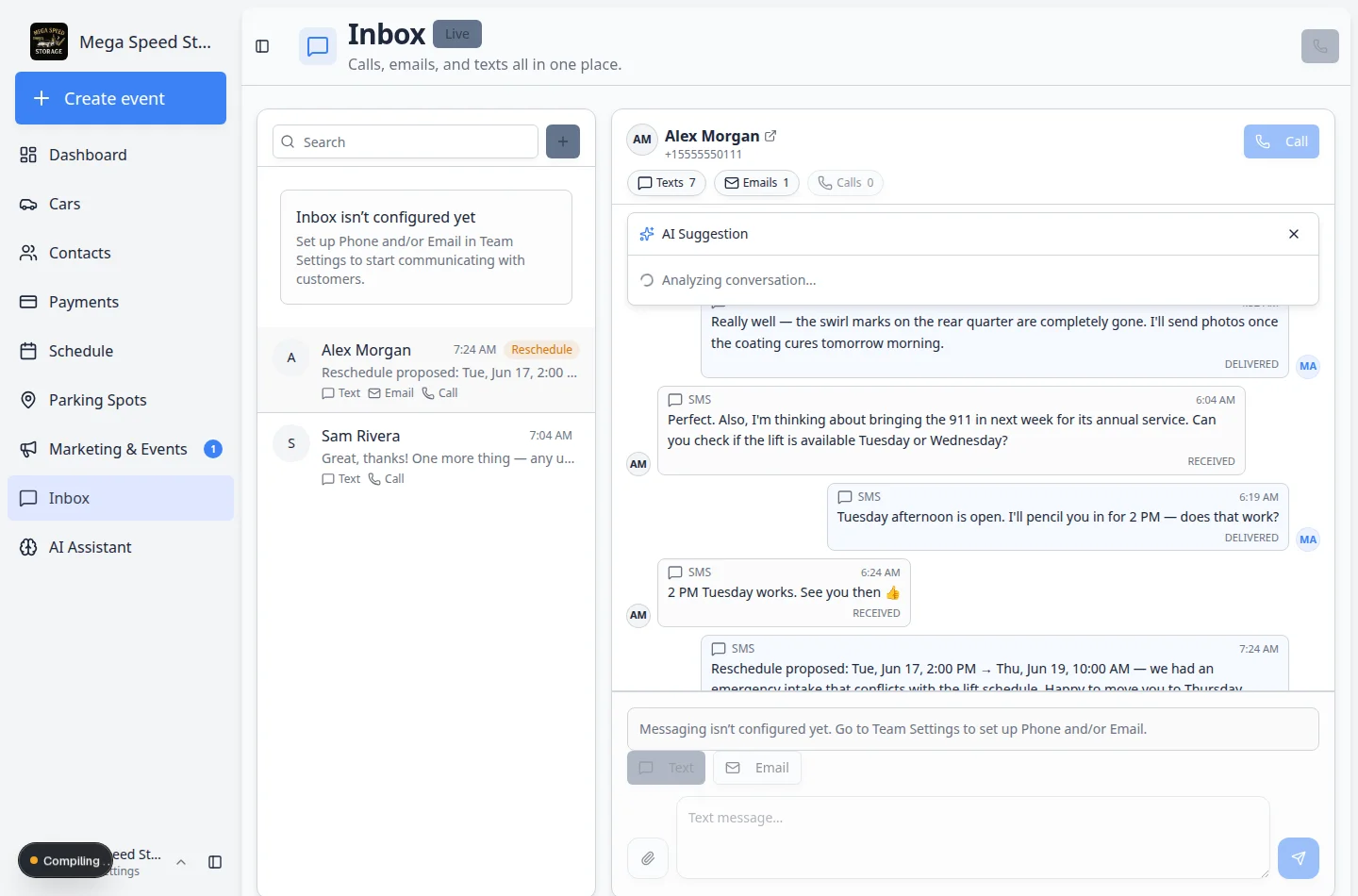Viewport: 1358px width, 896px height.
Task: Click the phone number +15555550111
Action: 704,155
